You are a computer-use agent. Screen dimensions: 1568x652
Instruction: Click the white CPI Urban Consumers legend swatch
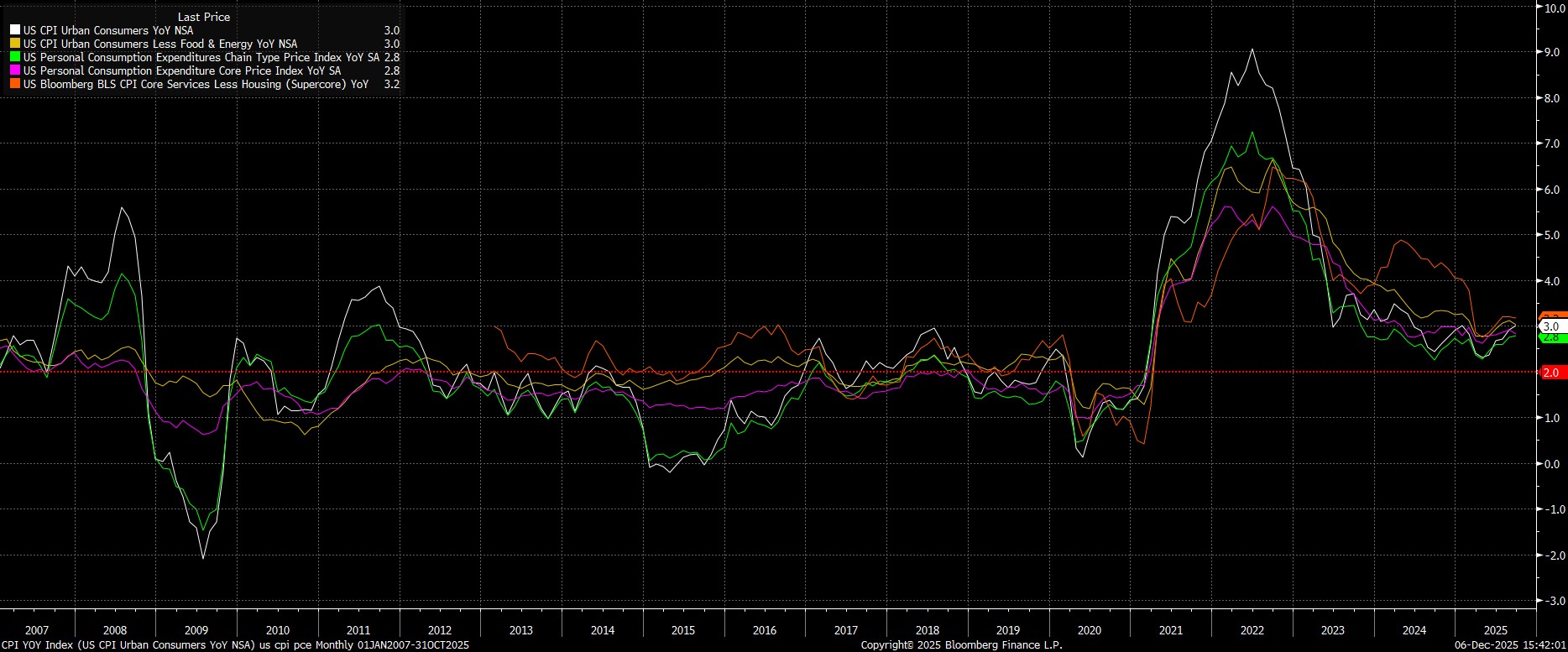click(15, 30)
